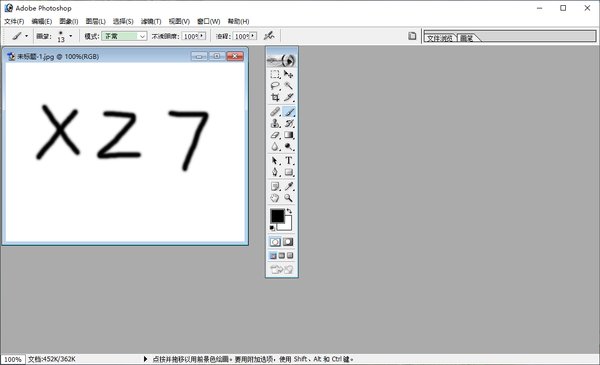Click the flow value field

tap(242, 36)
